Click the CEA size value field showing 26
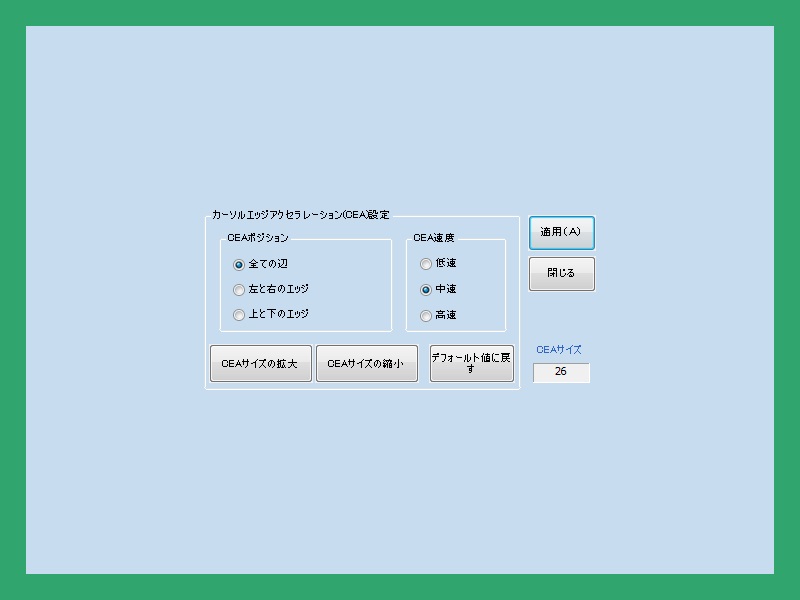This screenshot has width=800, height=600. click(x=561, y=372)
